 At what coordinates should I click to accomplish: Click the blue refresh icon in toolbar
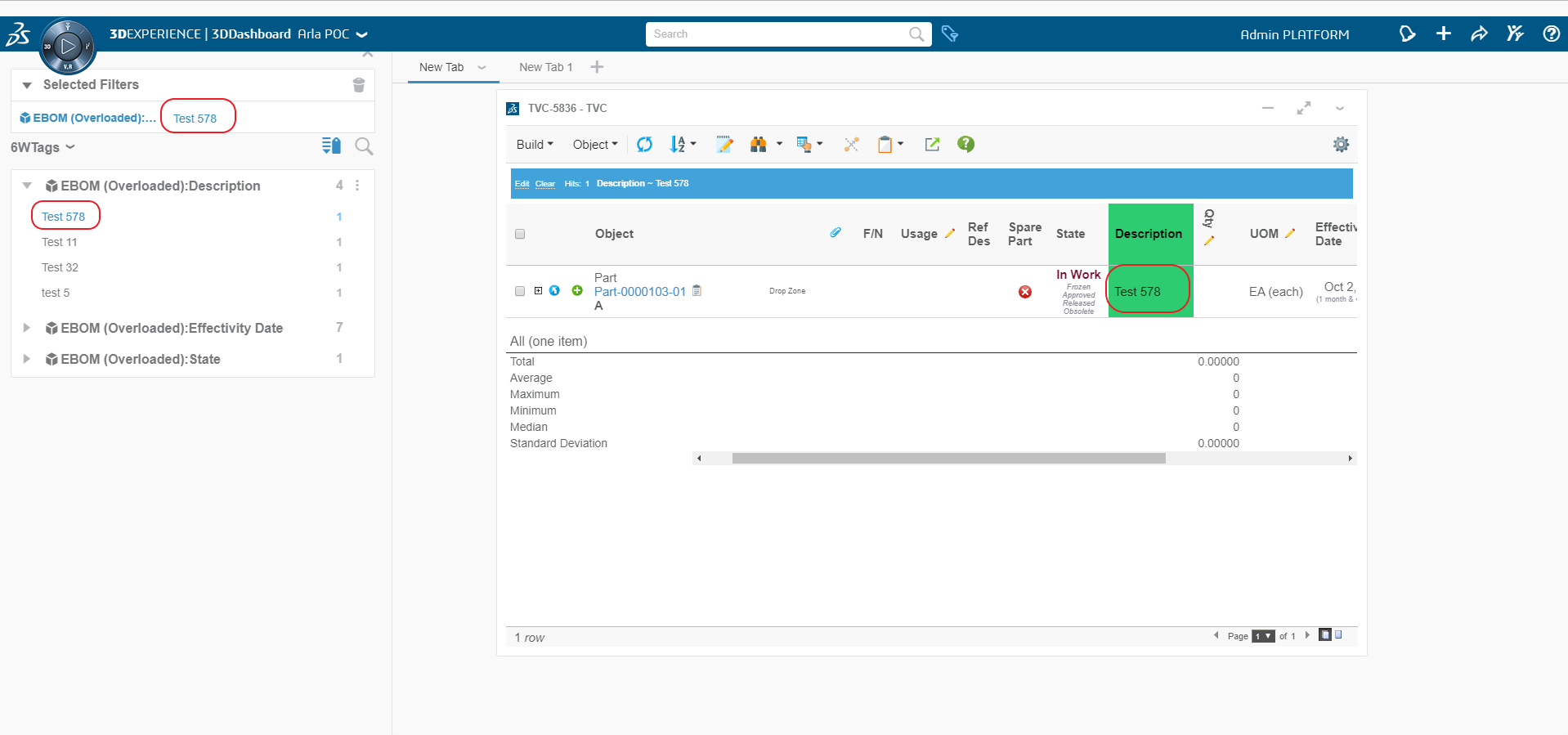pos(644,145)
